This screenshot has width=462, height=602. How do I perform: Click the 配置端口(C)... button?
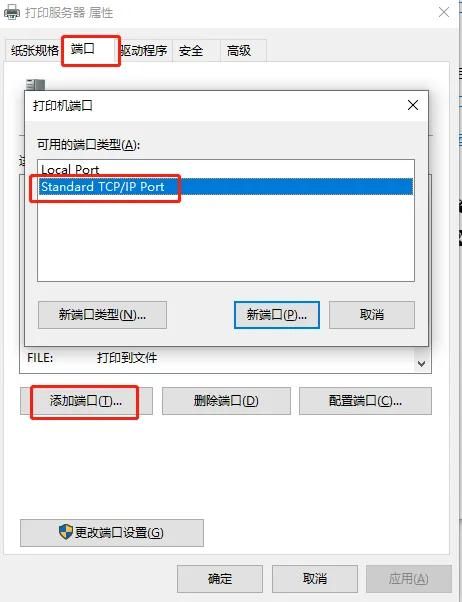pos(365,401)
